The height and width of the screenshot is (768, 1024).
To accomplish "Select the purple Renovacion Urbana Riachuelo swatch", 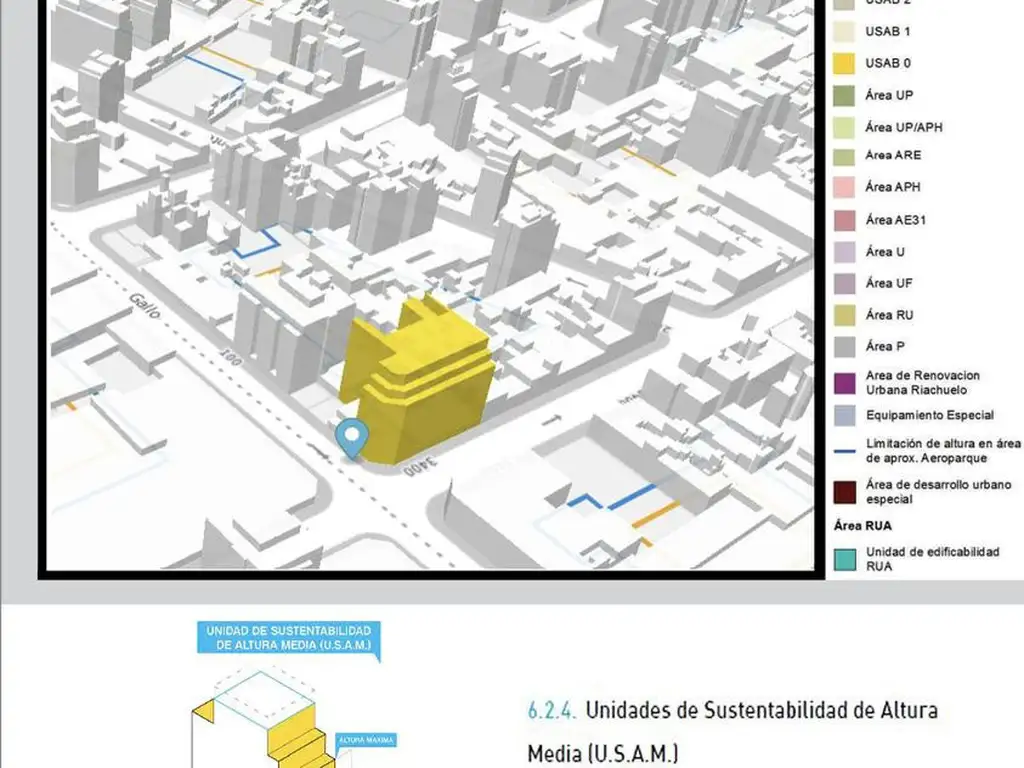I will click(843, 381).
